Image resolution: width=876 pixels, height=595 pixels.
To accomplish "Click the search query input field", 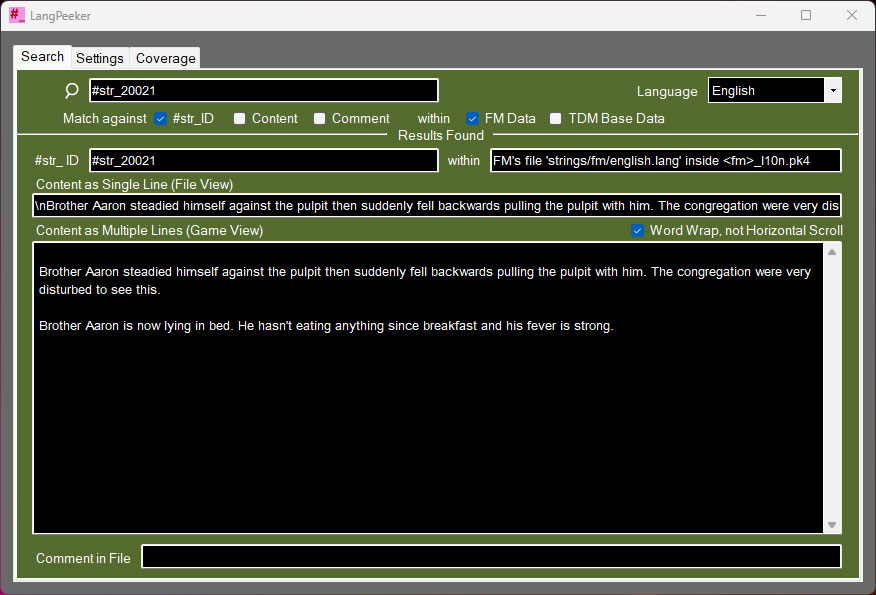I will click(x=263, y=91).
